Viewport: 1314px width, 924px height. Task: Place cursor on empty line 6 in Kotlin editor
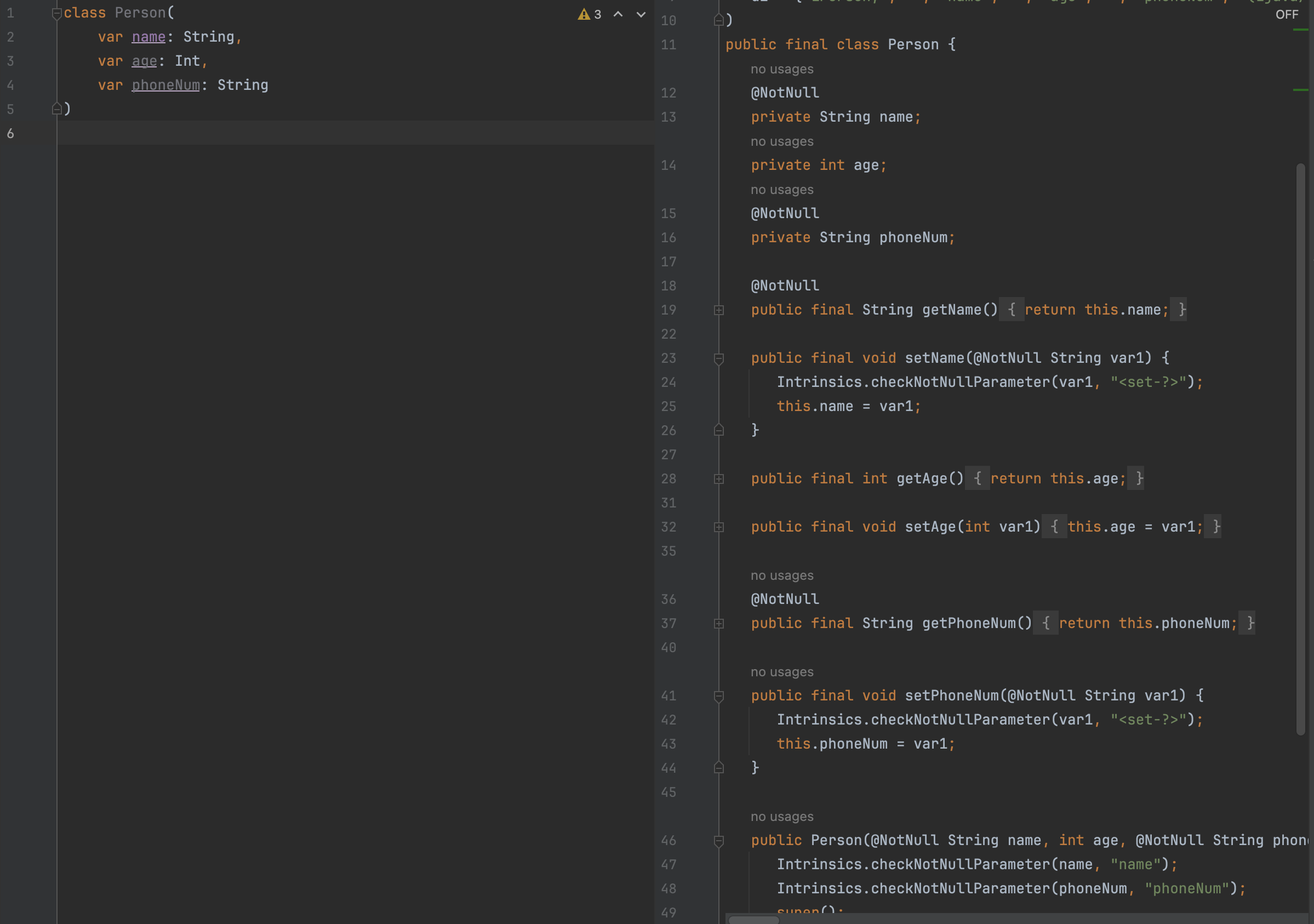tap(355, 133)
